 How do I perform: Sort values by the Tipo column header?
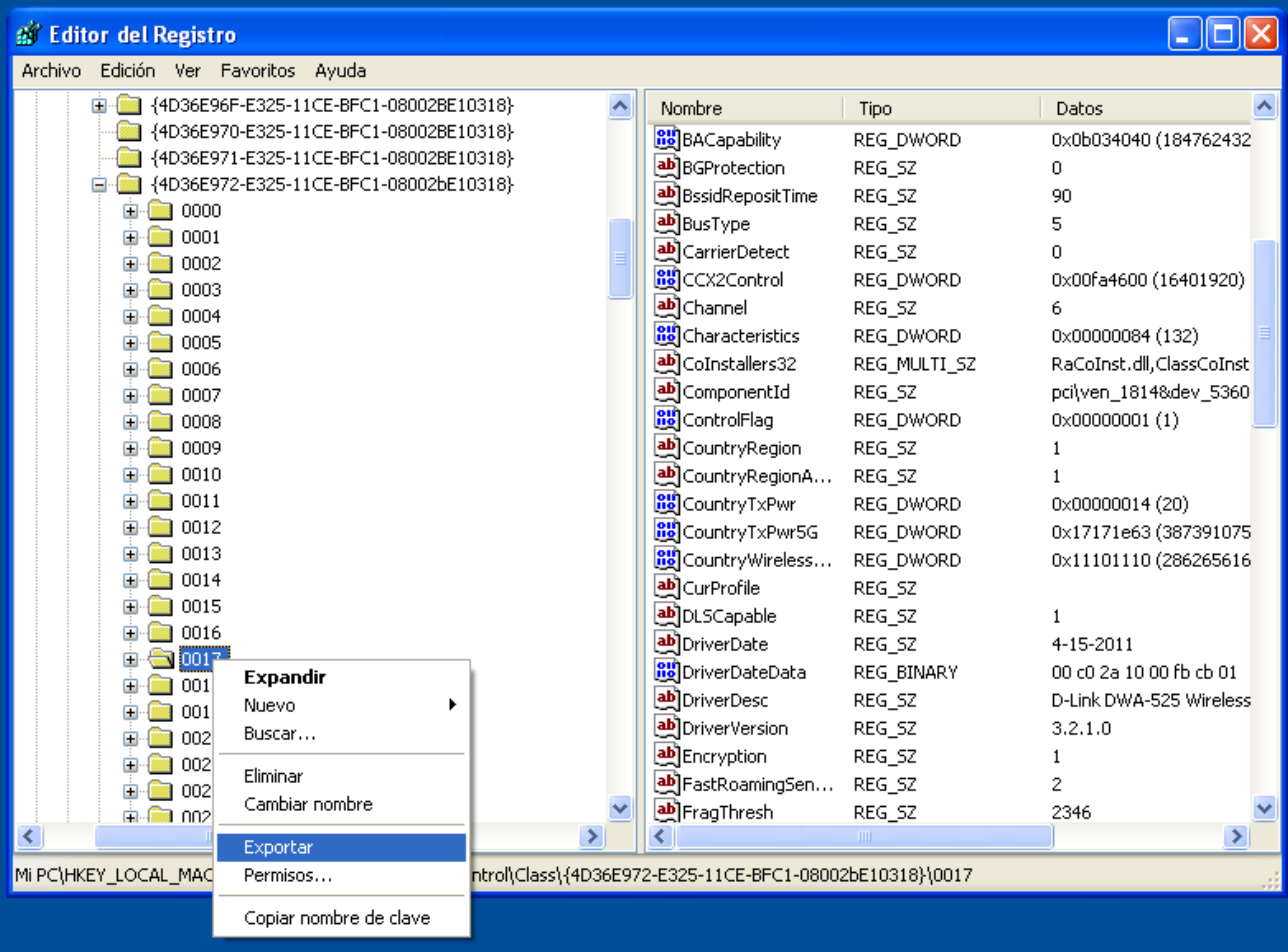(874, 108)
